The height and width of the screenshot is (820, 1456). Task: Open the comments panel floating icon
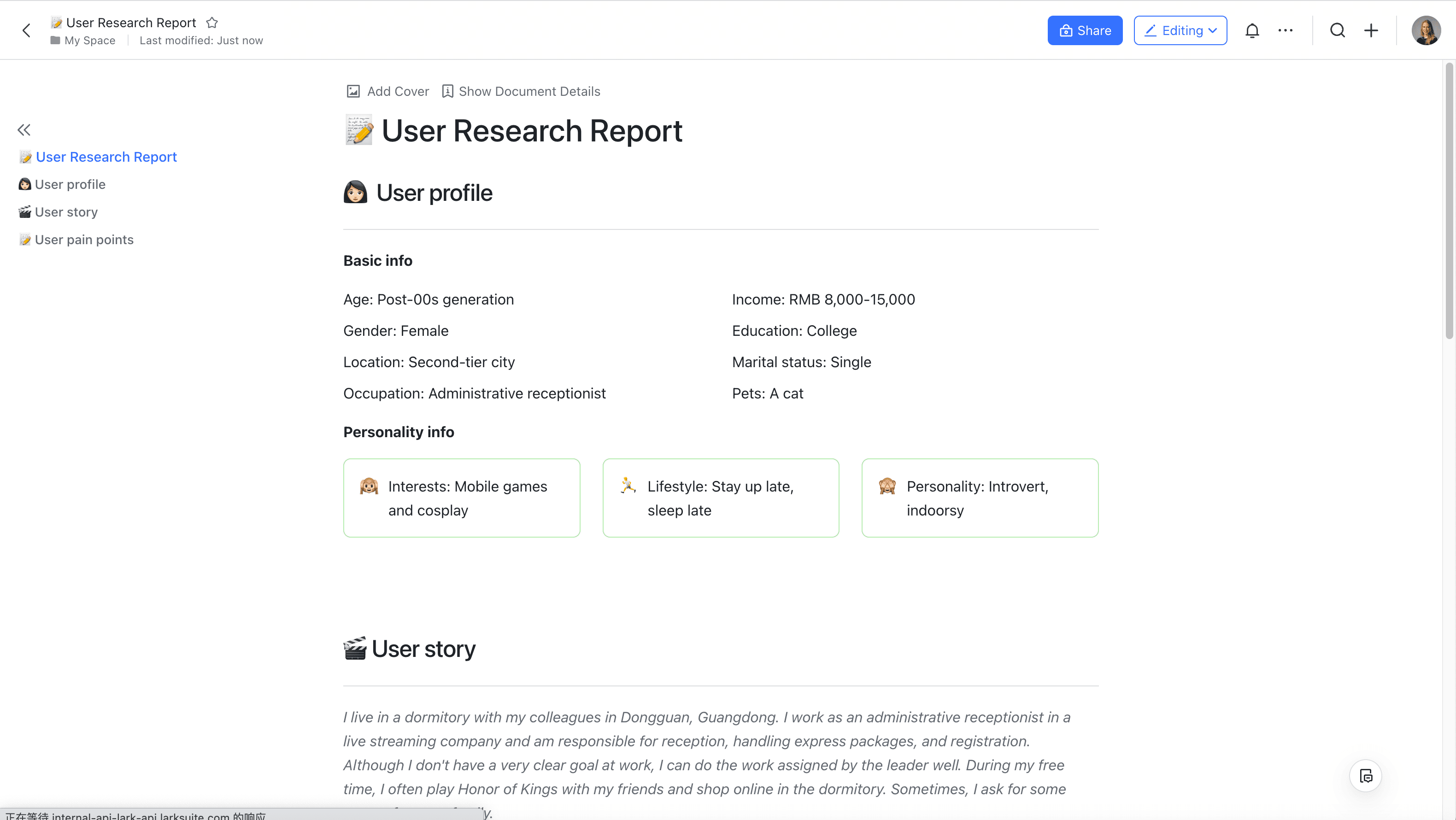(1366, 776)
